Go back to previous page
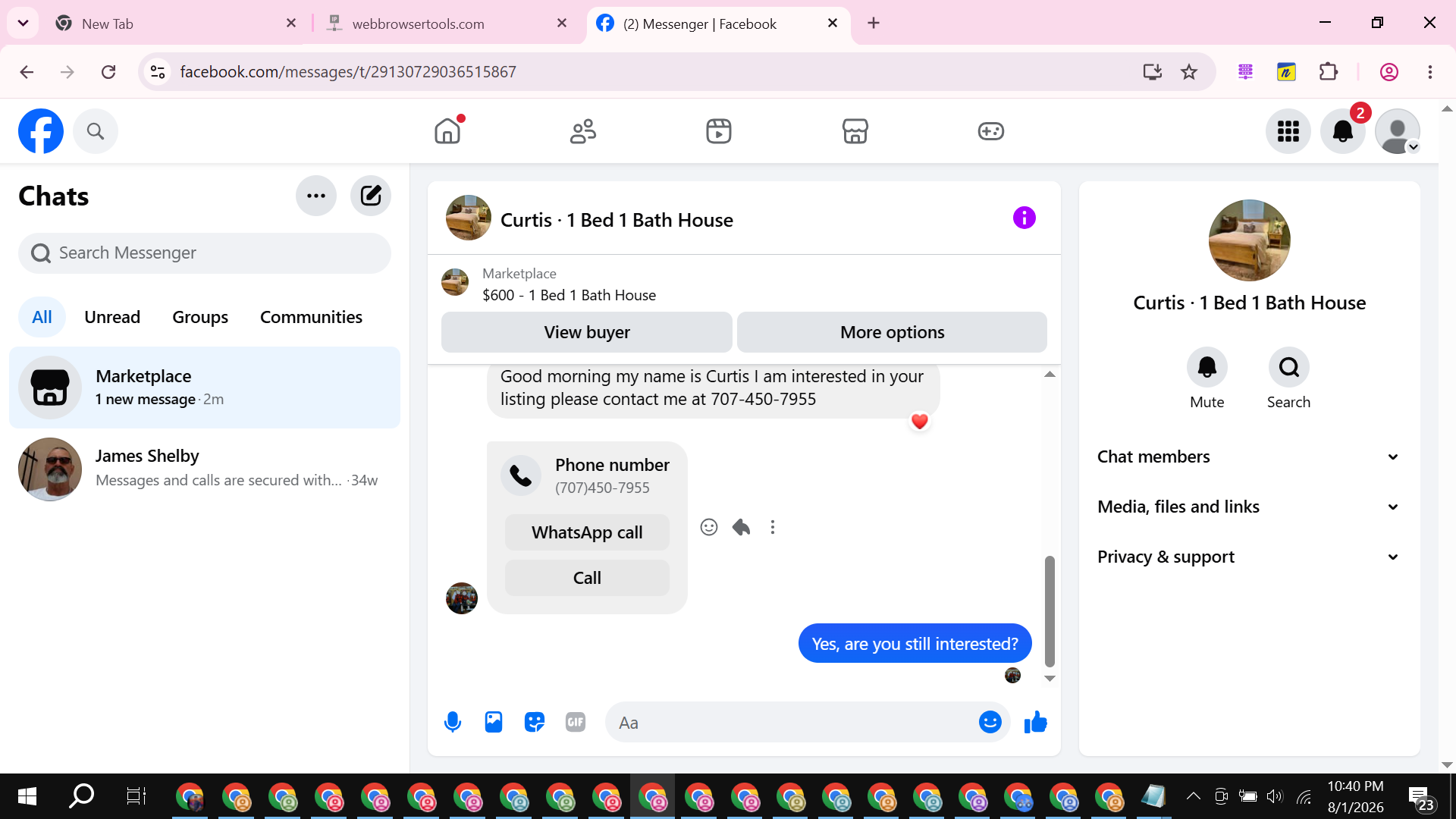The height and width of the screenshot is (819, 1456). 27,72
